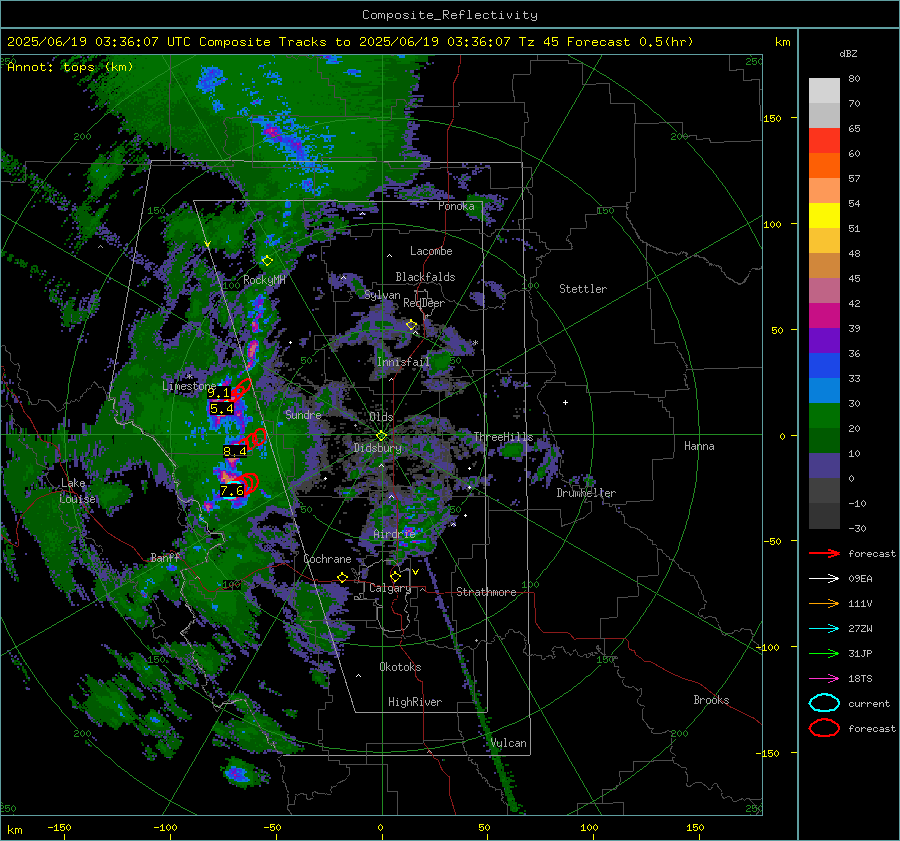900x841 pixels.
Task: Click the storm top label 9.1
Action: point(219,393)
